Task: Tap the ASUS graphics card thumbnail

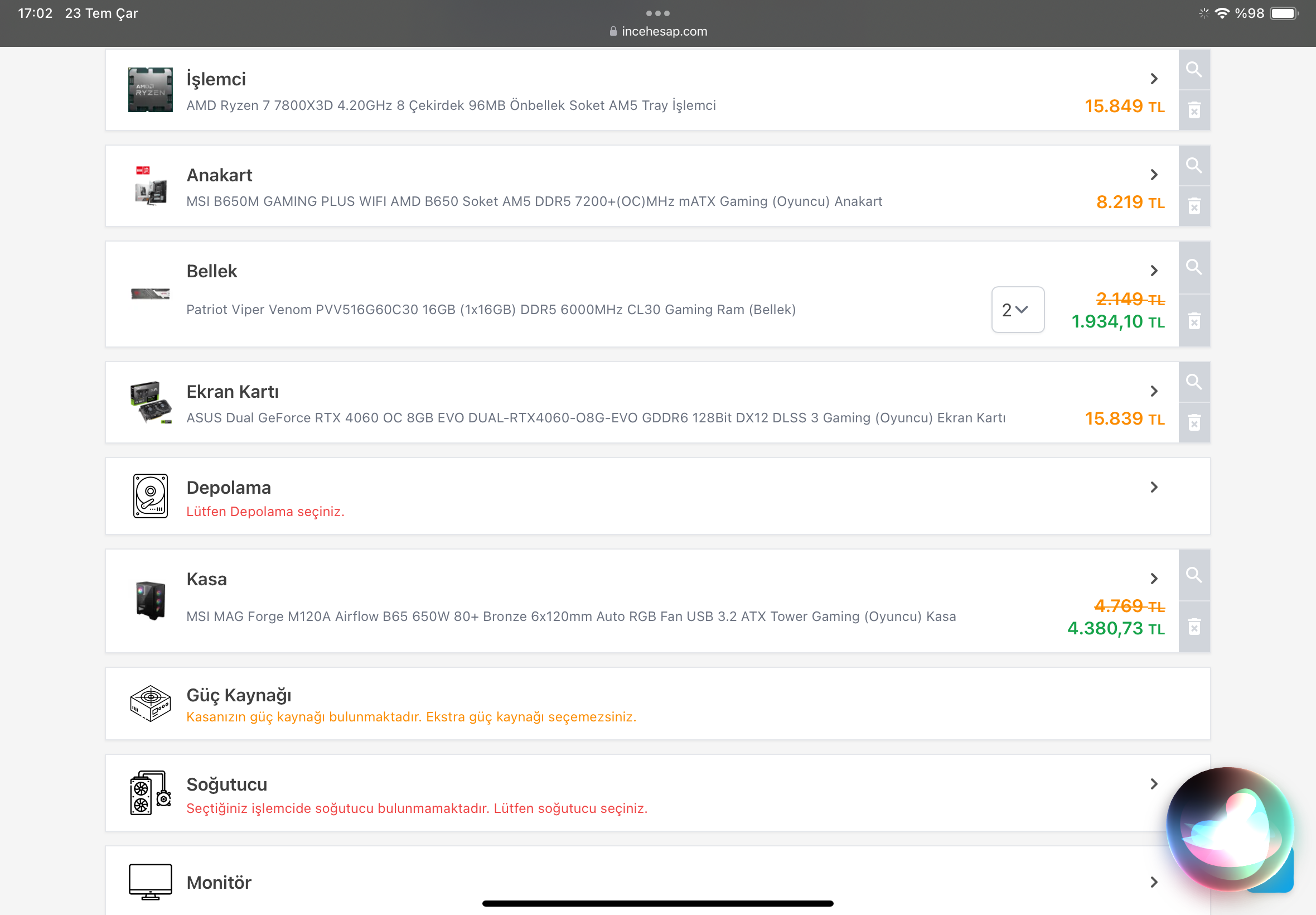Action: pyautogui.click(x=150, y=402)
